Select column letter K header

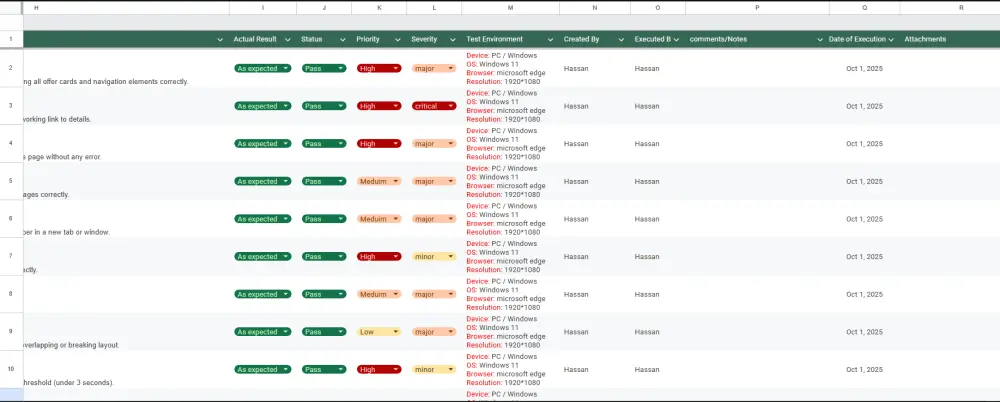(379, 8)
